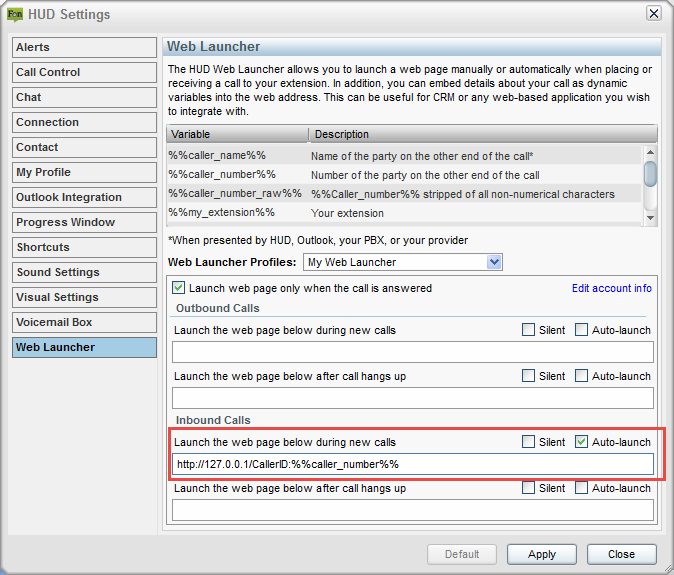Close the HUD Settings window with X
This screenshot has height=575, width=674.
(x=654, y=14)
